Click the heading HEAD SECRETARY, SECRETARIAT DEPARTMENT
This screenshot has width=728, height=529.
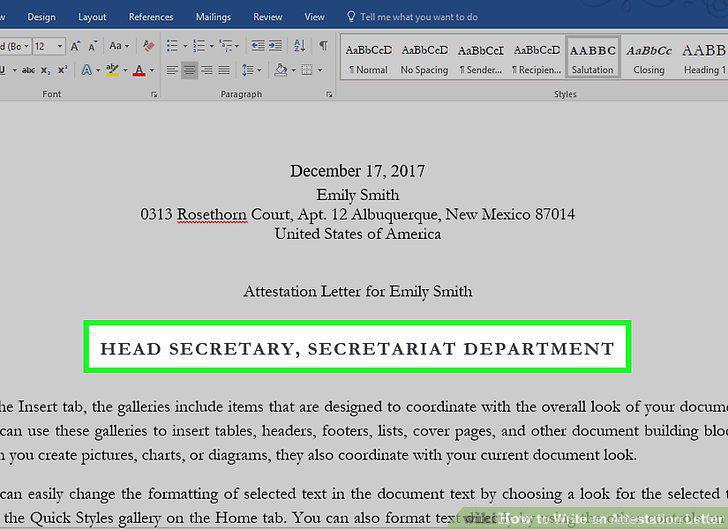click(358, 348)
